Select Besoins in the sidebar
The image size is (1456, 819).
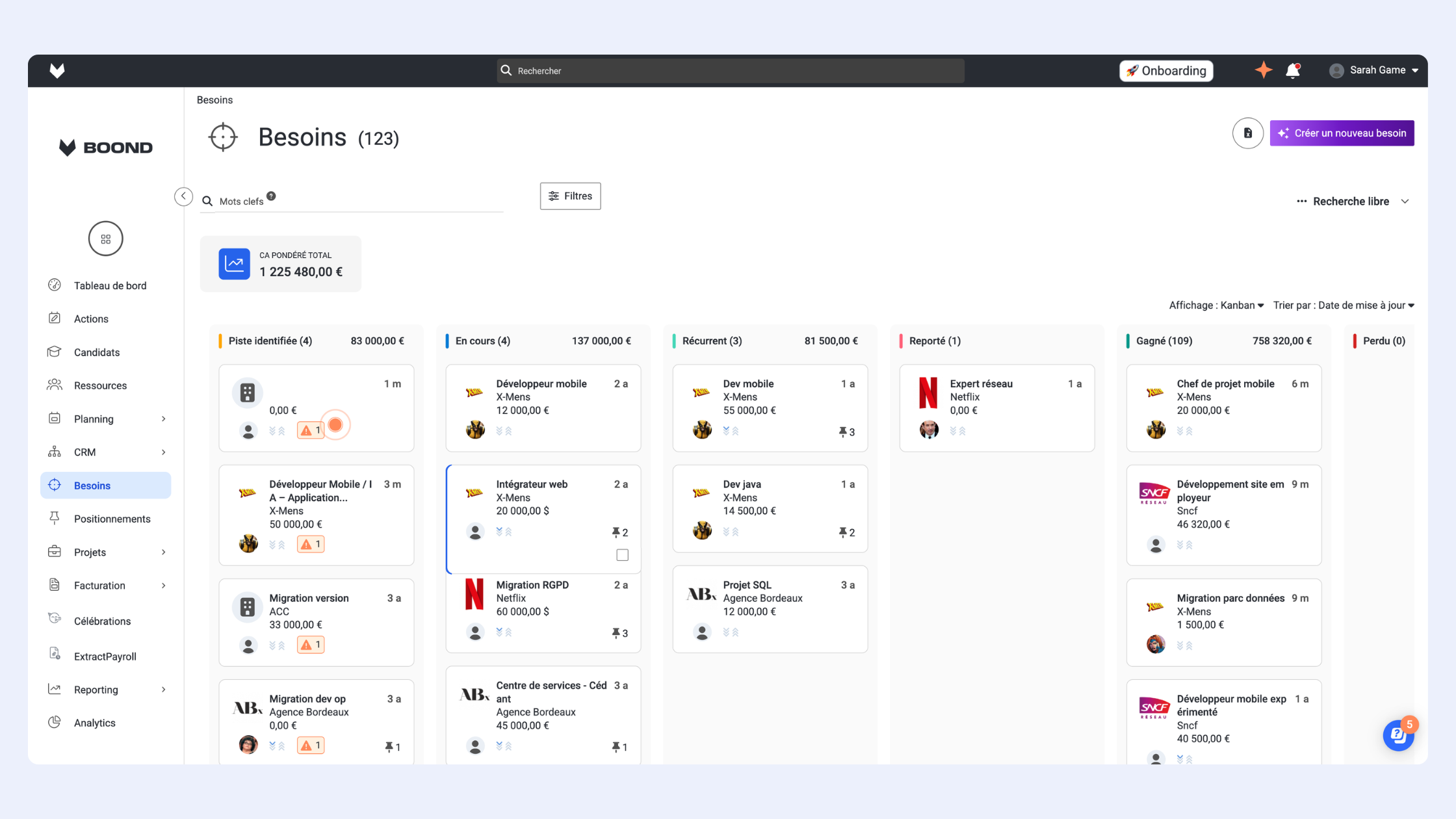[105, 486]
